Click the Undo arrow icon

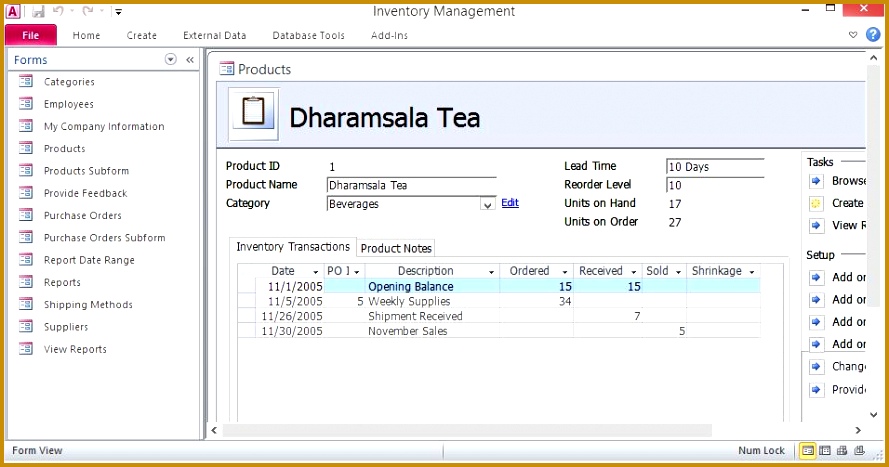tap(58, 11)
